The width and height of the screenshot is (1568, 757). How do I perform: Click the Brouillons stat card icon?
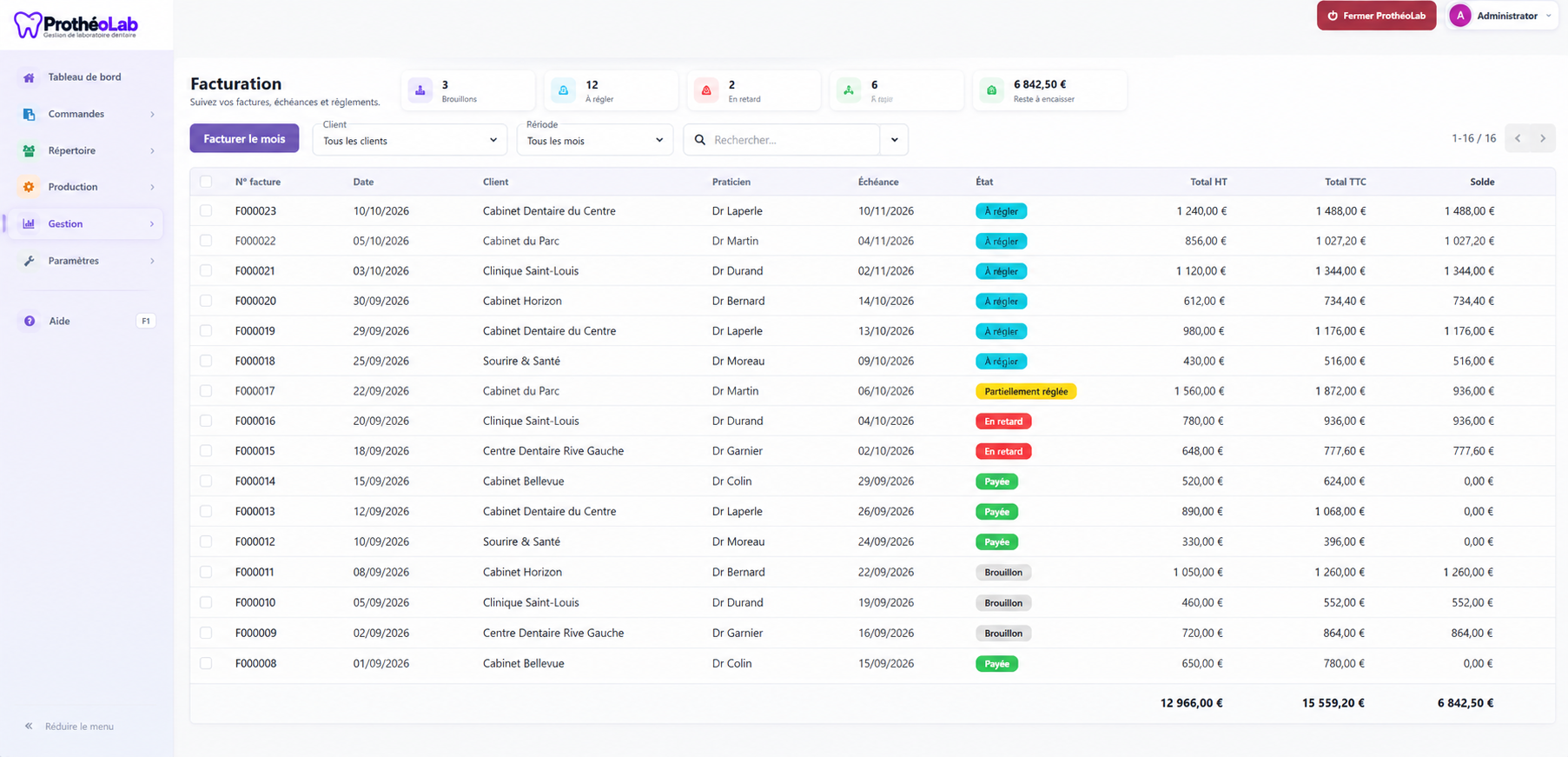[x=420, y=90]
